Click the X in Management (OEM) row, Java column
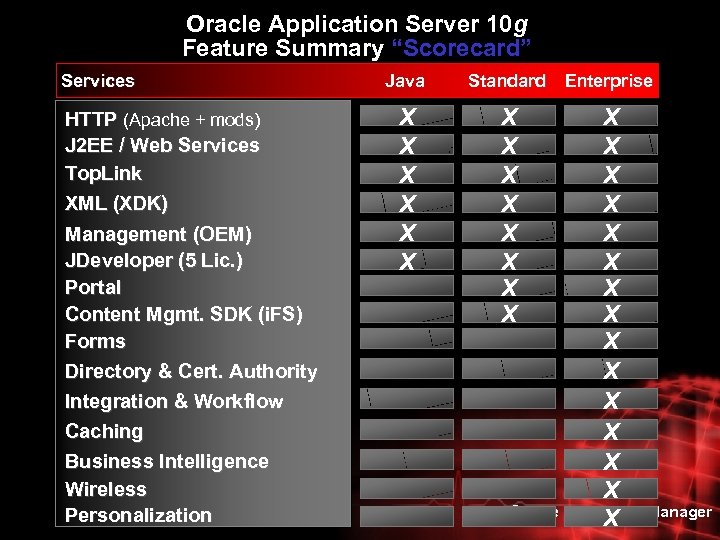Image resolution: width=720 pixels, height=540 pixels. [407, 232]
